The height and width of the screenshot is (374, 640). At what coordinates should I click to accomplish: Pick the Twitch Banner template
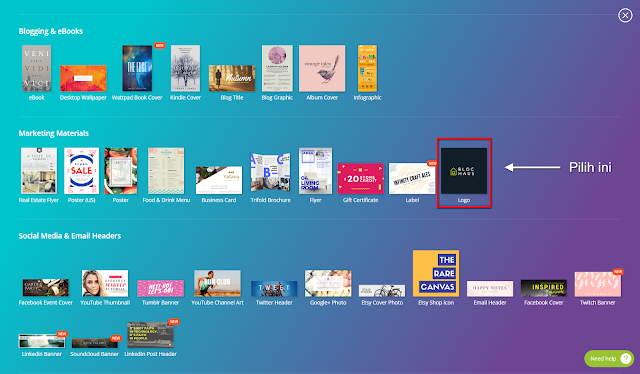(598, 284)
